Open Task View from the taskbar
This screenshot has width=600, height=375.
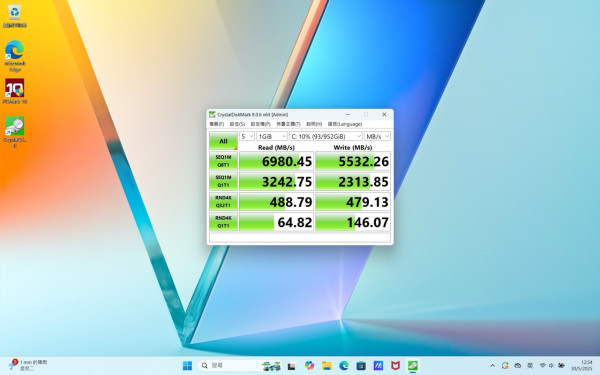point(292,366)
